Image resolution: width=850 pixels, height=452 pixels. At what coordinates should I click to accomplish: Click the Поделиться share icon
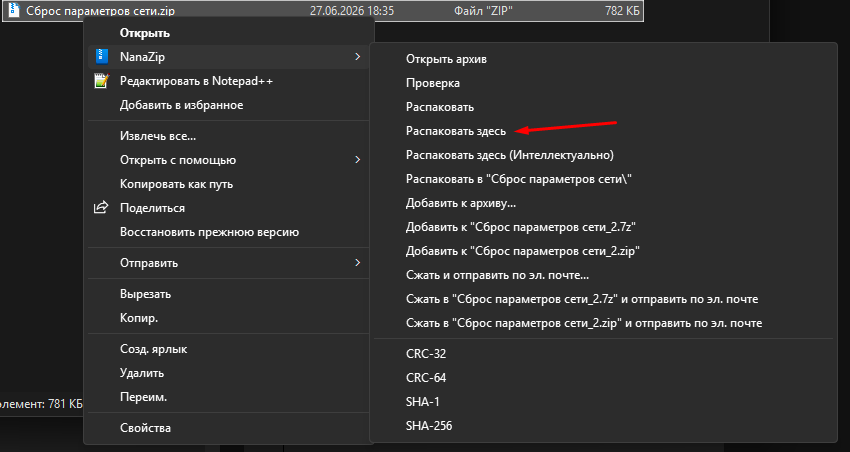101,208
